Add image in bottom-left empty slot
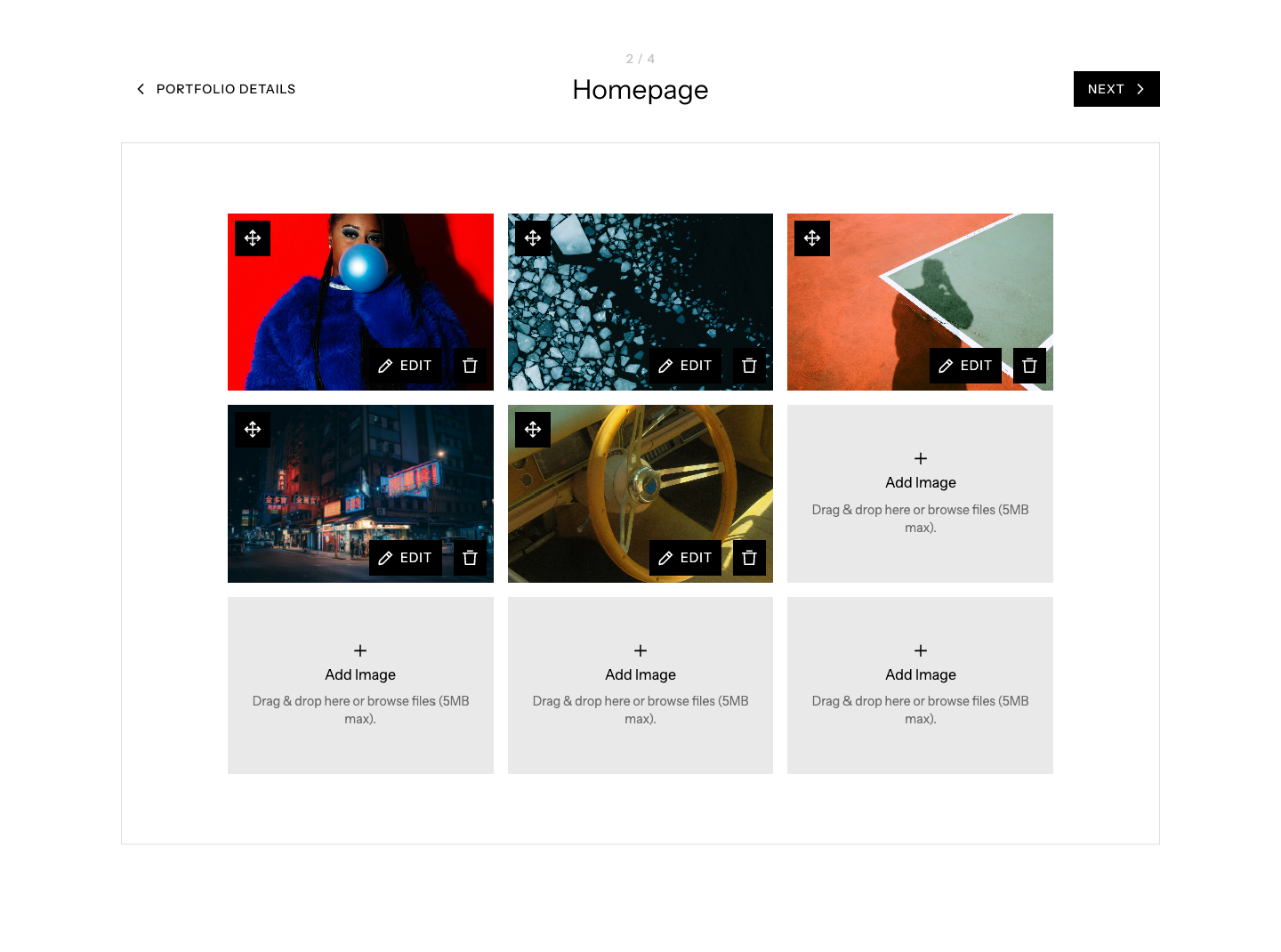This screenshot has width=1281, height=952. pos(360,685)
